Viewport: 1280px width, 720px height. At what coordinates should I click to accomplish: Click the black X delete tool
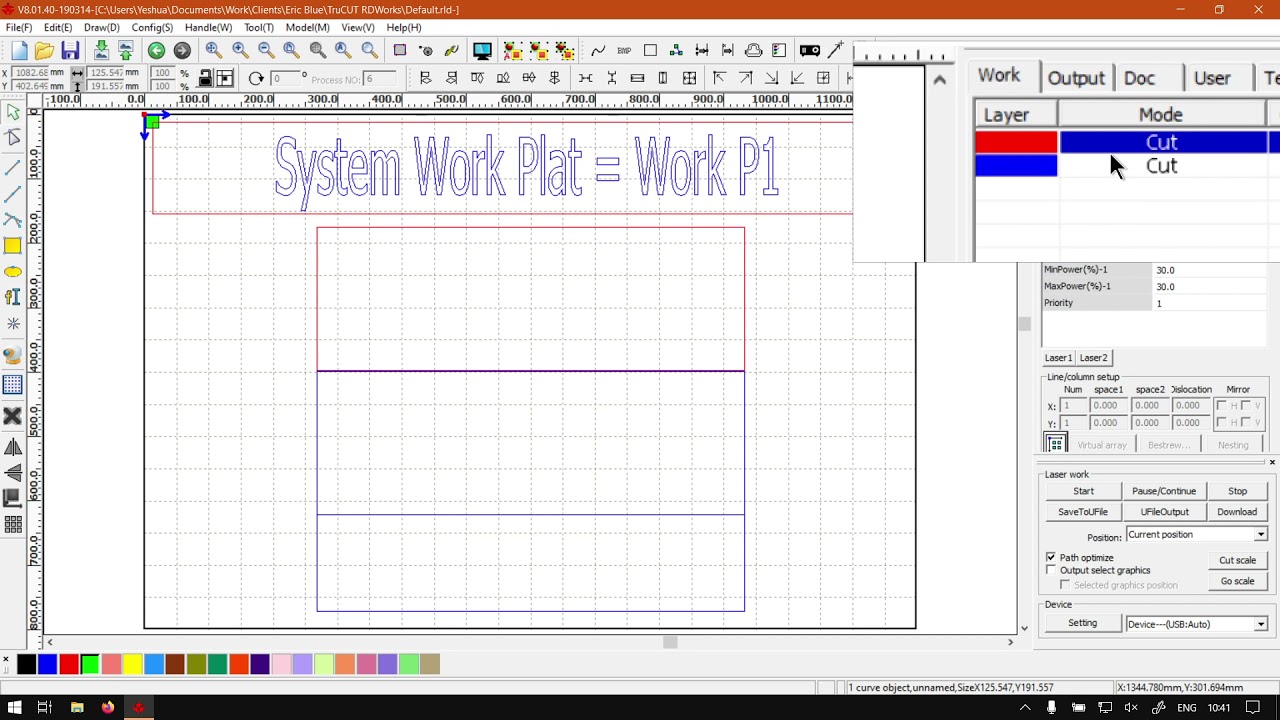13,416
